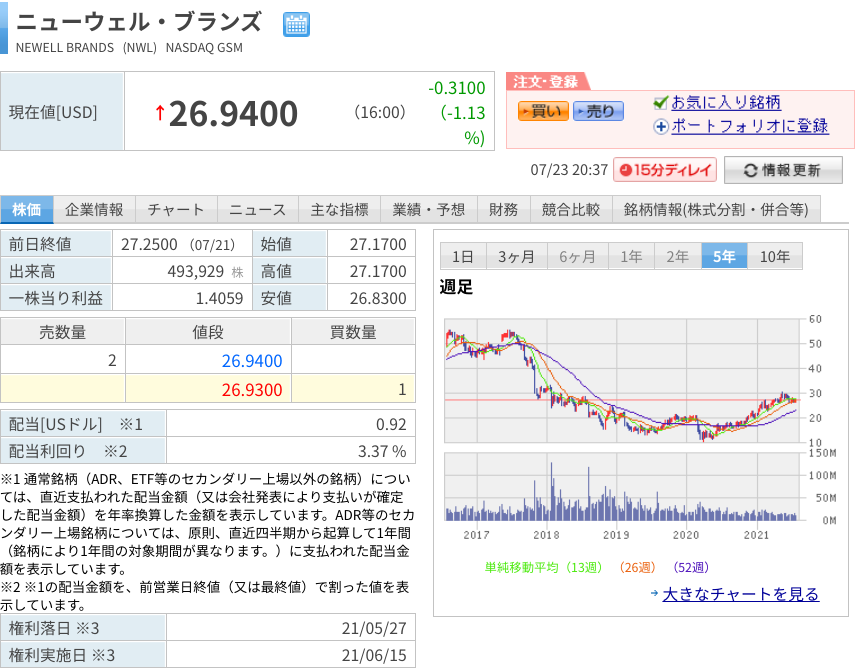Click the volume bar chart
The image size is (857, 671).
pyautogui.click(x=623, y=486)
